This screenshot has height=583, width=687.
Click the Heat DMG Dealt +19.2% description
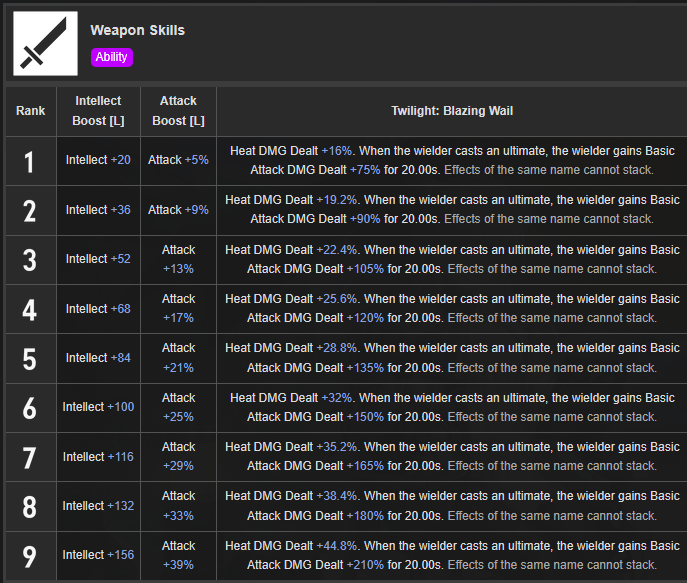[x=452, y=210]
